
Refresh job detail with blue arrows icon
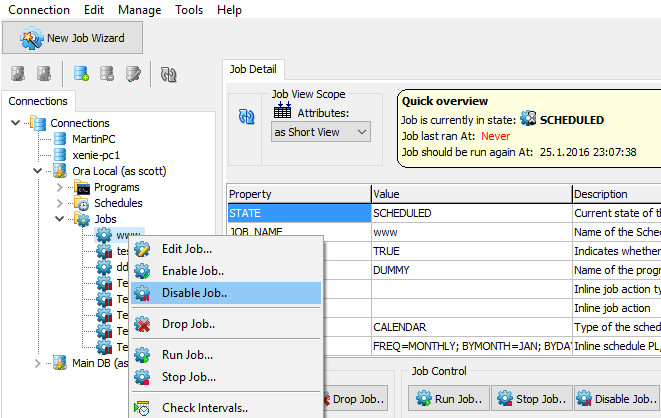(246, 116)
